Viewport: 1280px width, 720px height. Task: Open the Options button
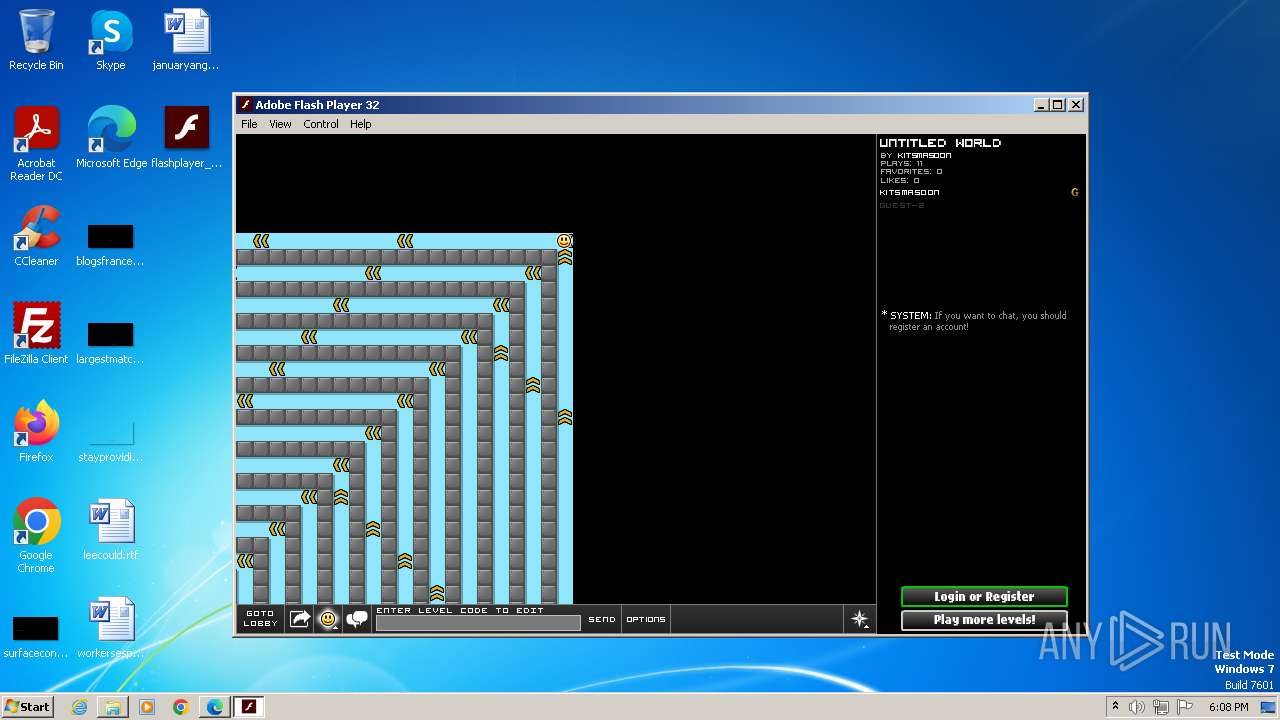click(646, 619)
